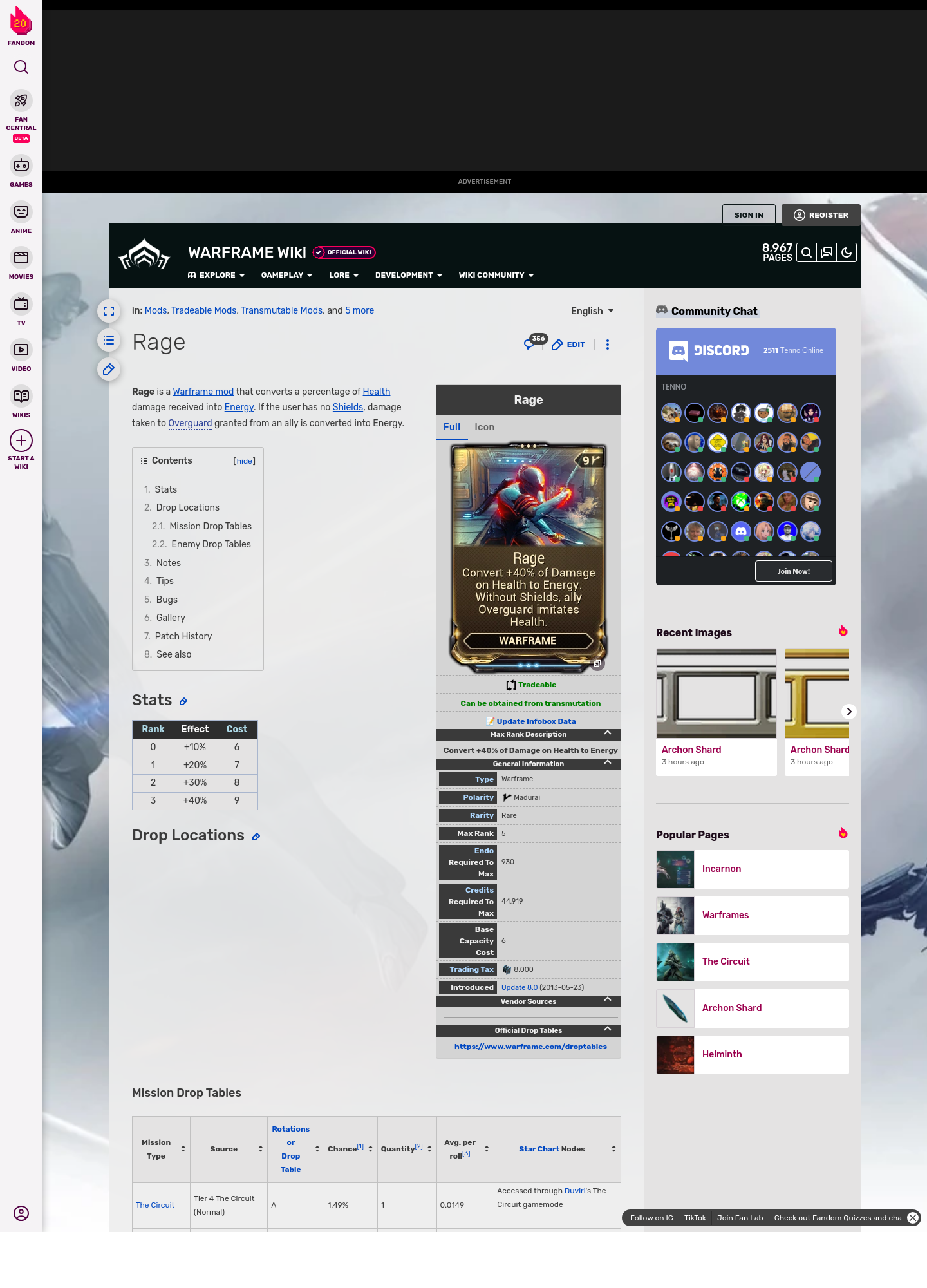Open the Wiki Community dropdown menu
927x1288 pixels.
tap(496, 275)
